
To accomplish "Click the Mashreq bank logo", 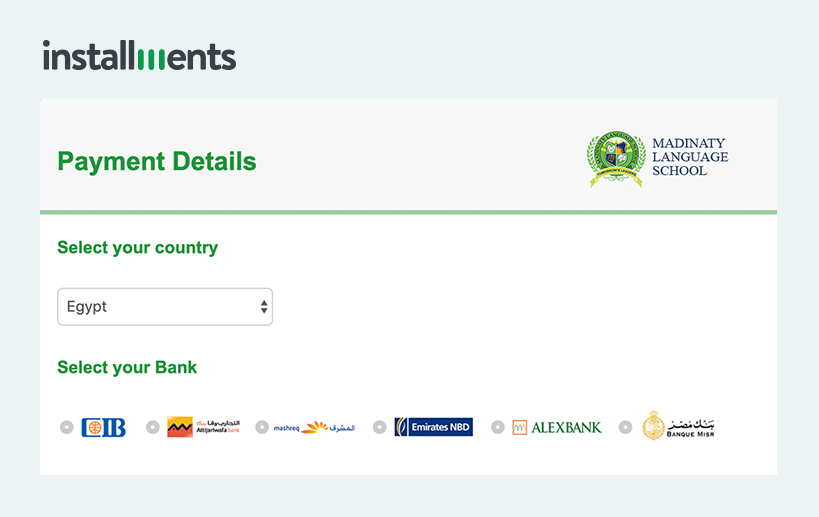I will click(314, 427).
